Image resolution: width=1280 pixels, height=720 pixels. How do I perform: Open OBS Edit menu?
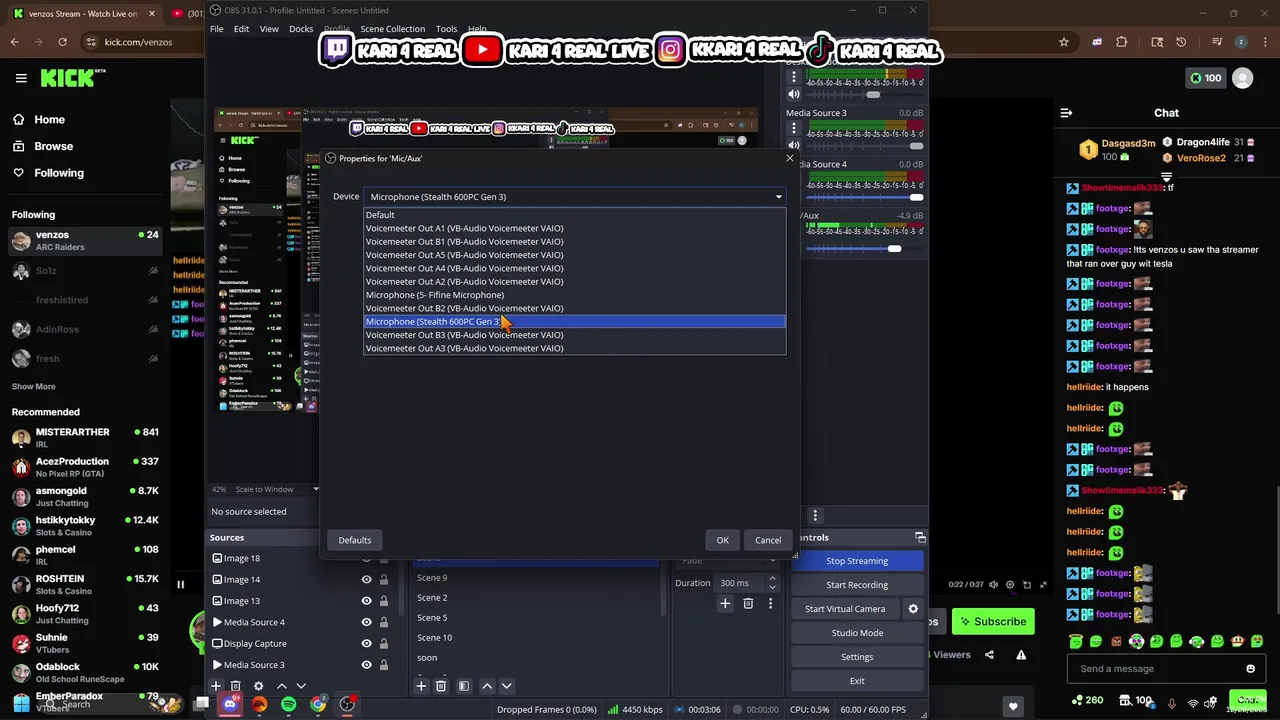(x=241, y=29)
